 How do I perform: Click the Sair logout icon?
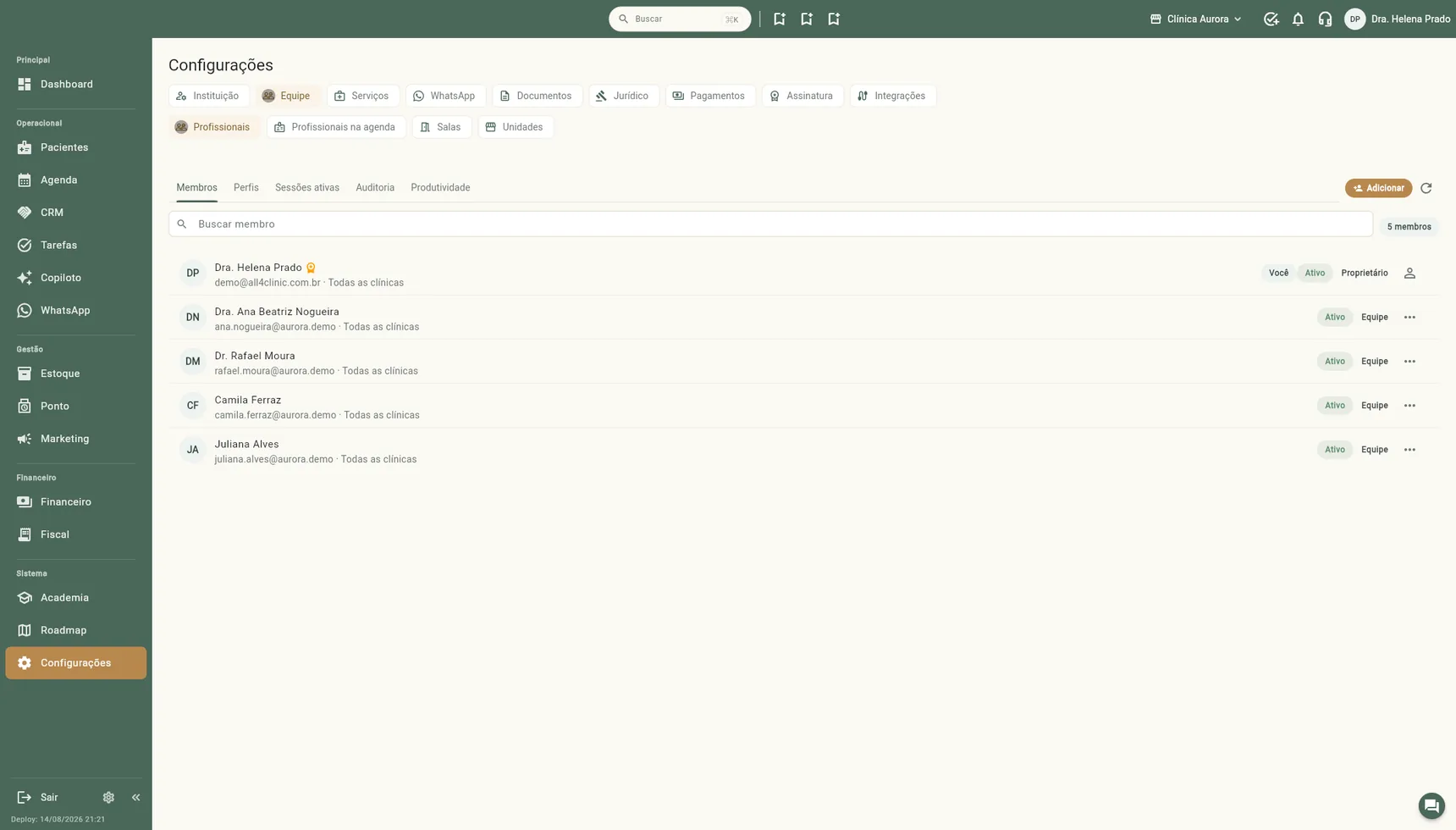coord(25,797)
